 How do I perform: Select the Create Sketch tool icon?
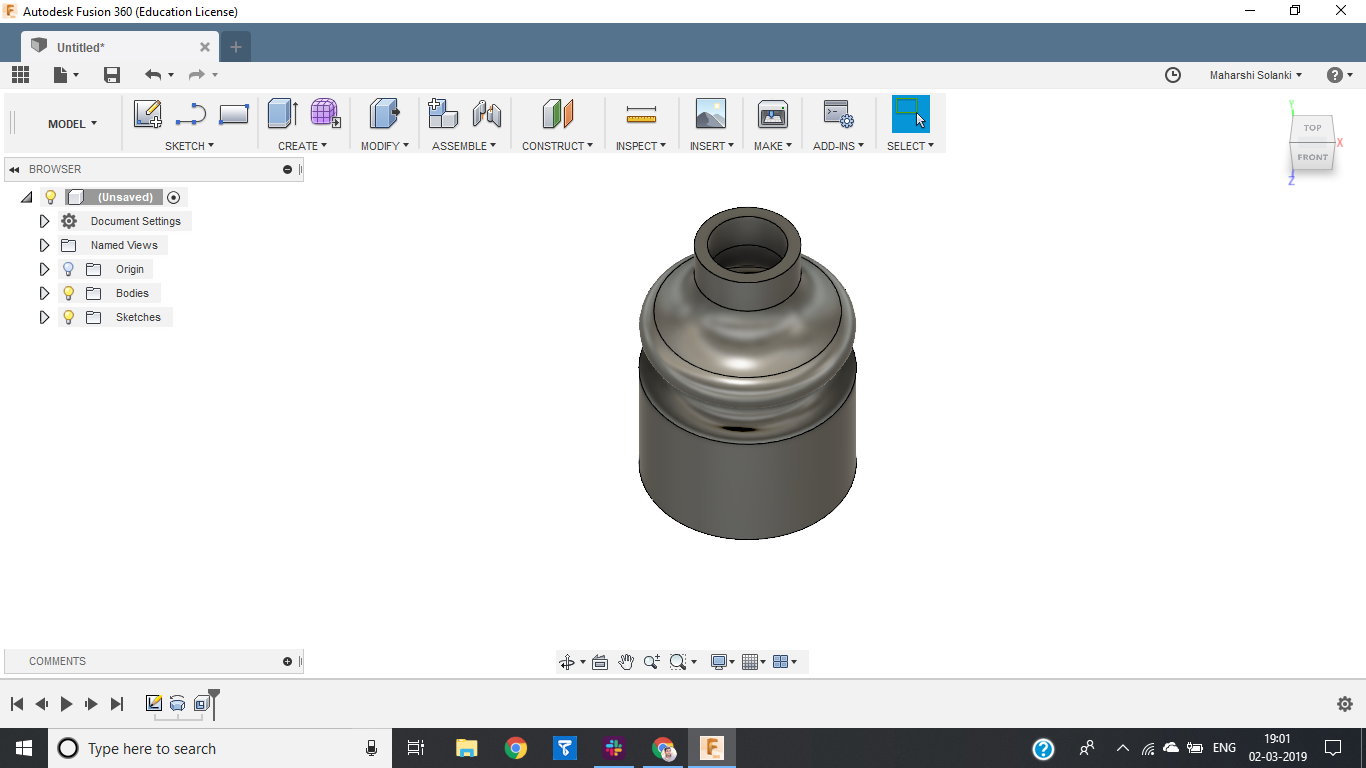click(148, 114)
